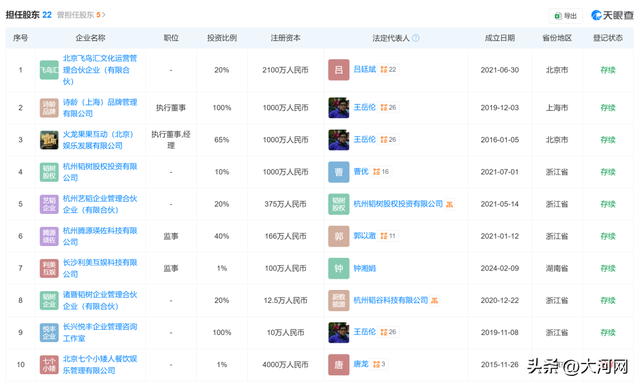Open legal representative 郭以澈 profile
The height and width of the screenshot is (386, 640).
[364, 235]
